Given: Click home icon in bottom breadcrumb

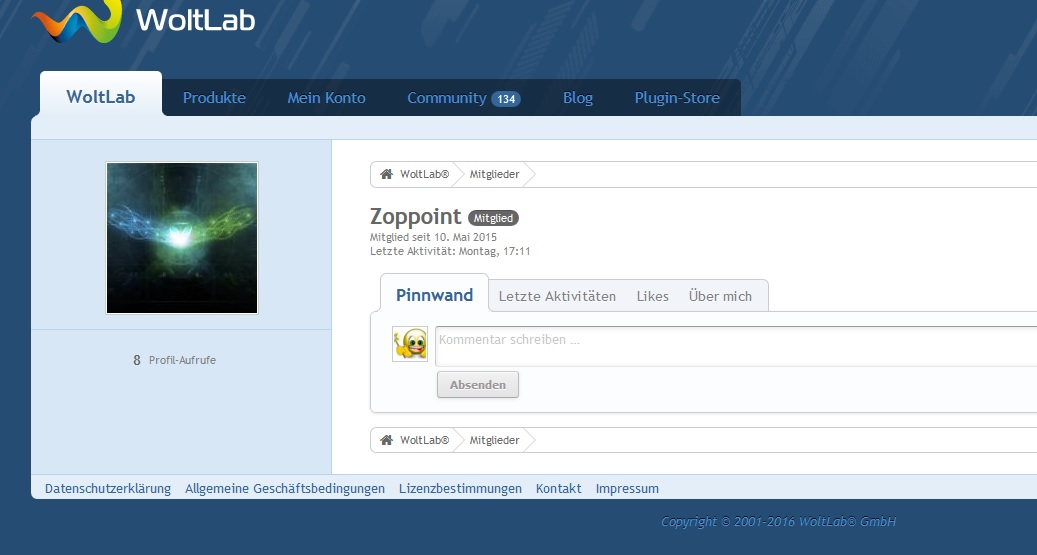Looking at the screenshot, I should (386, 440).
